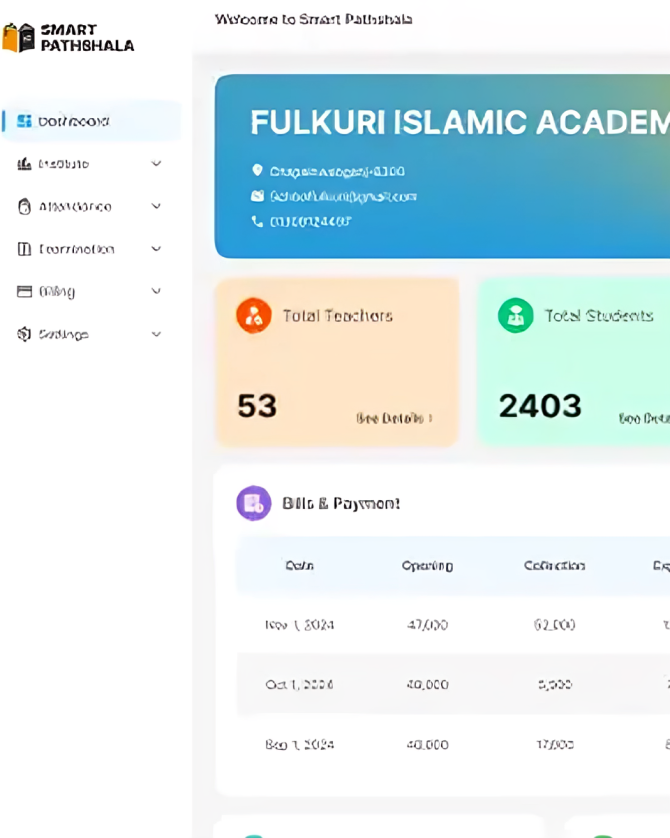Click the Institute building icon in sidebar
Image resolution: width=670 pixels, height=838 pixels.
25,164
